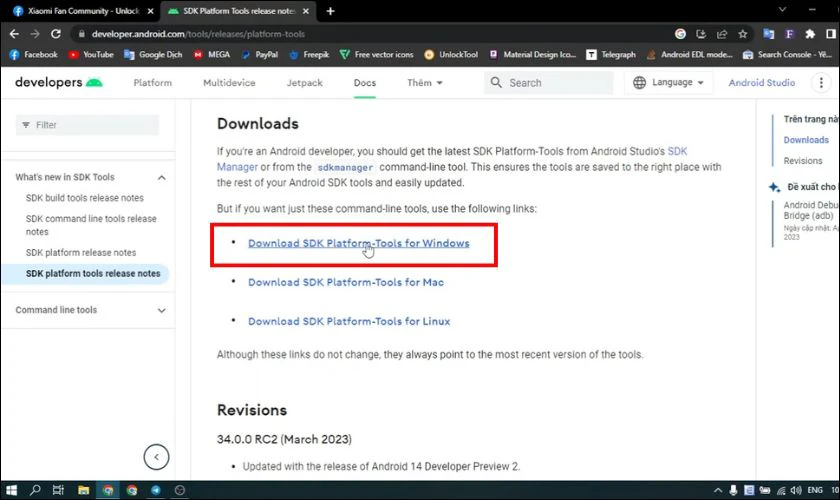This screenshot has width=840, height=500.
Task: Open the Language dropdown
Action: (x=668, y=83)
